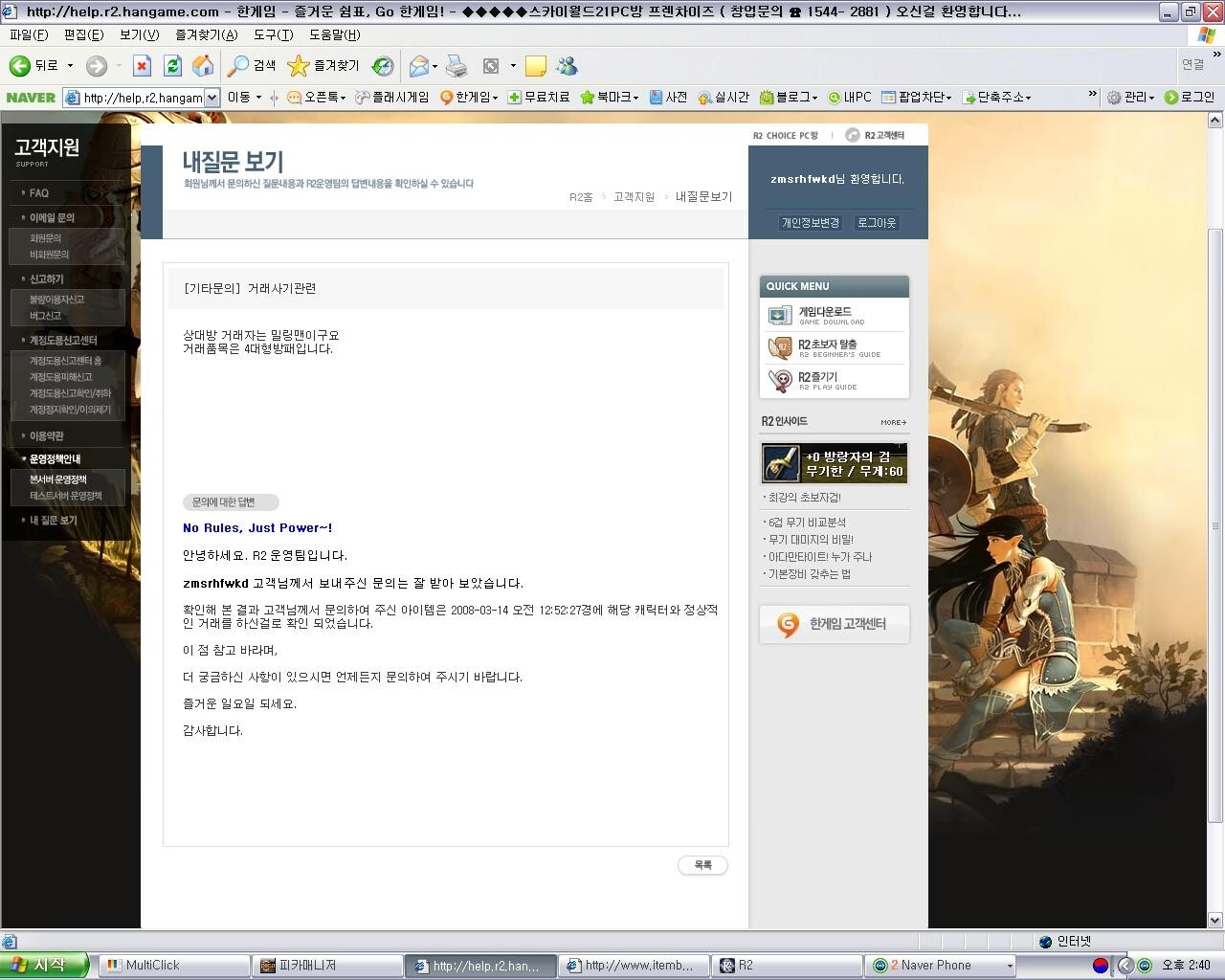Image resolution: width=1225 pixels, height=980 pixels.
Task: Switch to itemb... browser taskbar item
Action: coord(634,965)
